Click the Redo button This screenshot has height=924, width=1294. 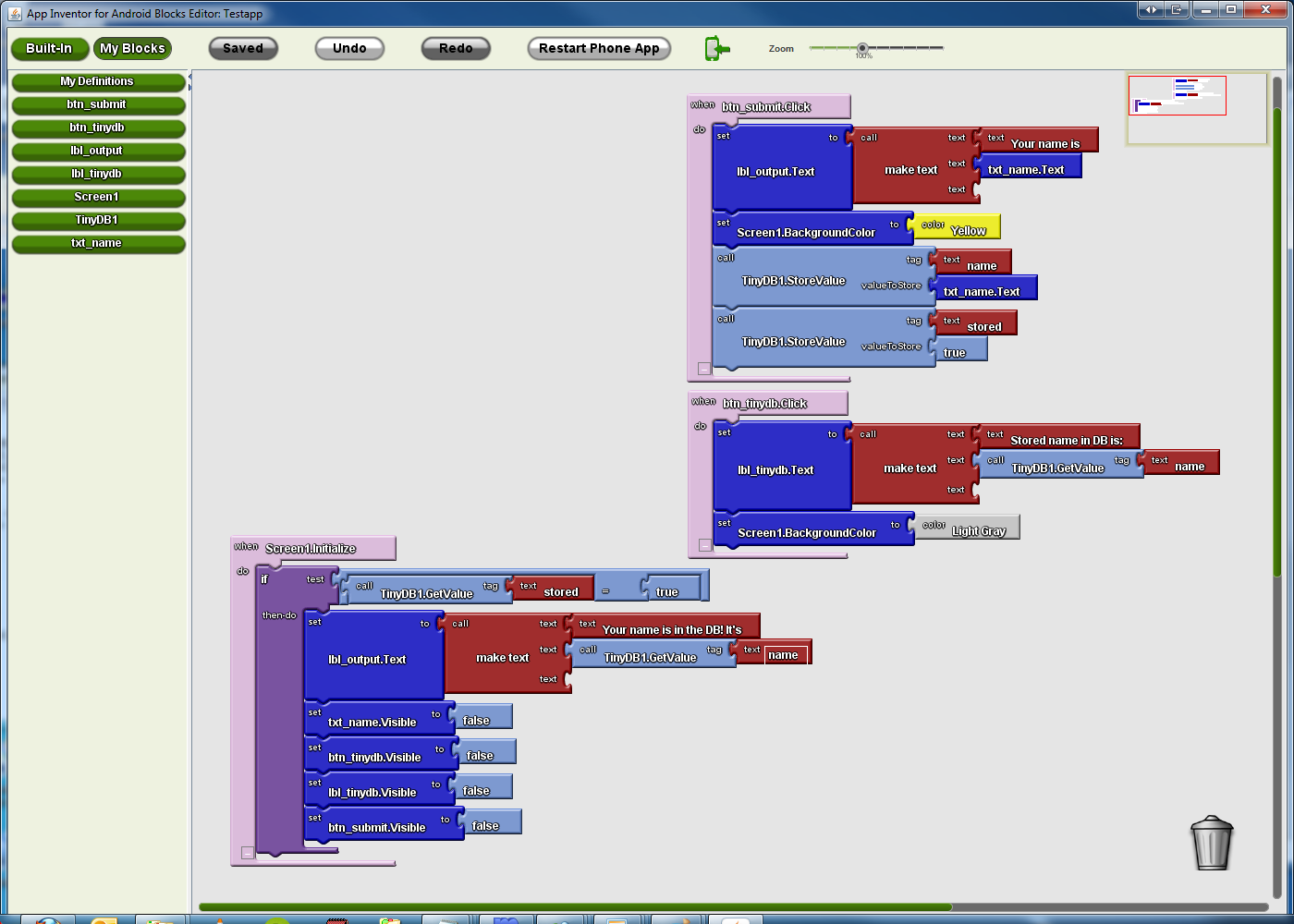[x=456, y=49]
